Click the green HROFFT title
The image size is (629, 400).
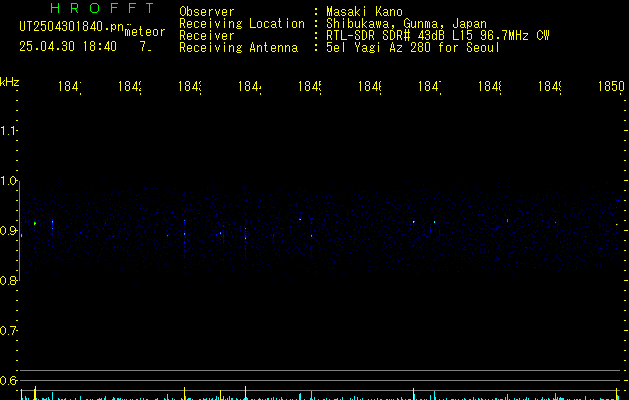[102, 8]
